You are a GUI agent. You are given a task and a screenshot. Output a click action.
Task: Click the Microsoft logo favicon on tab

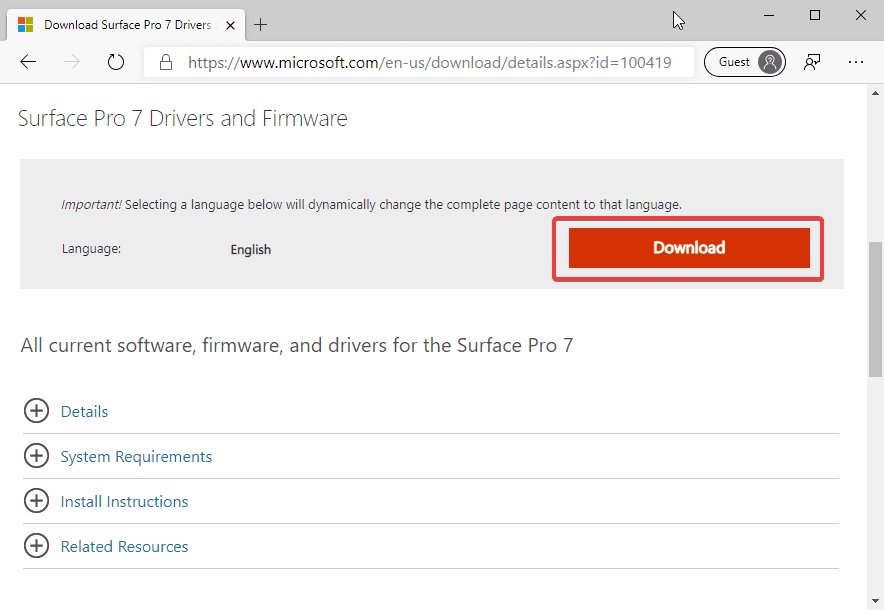click(25, 25)
